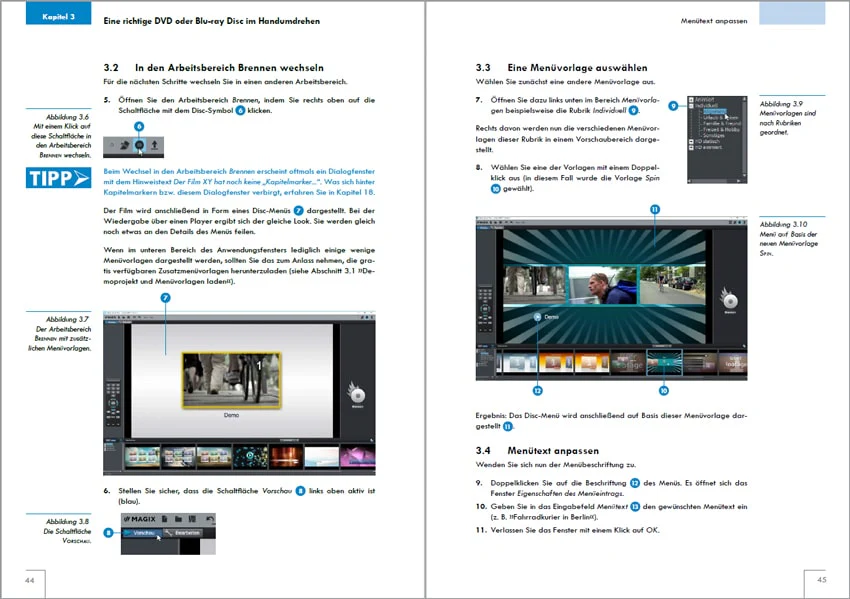The image size is (850, 599).
Task: Switch to the Bearbeiten mode
Action: (x=183, y=533)
